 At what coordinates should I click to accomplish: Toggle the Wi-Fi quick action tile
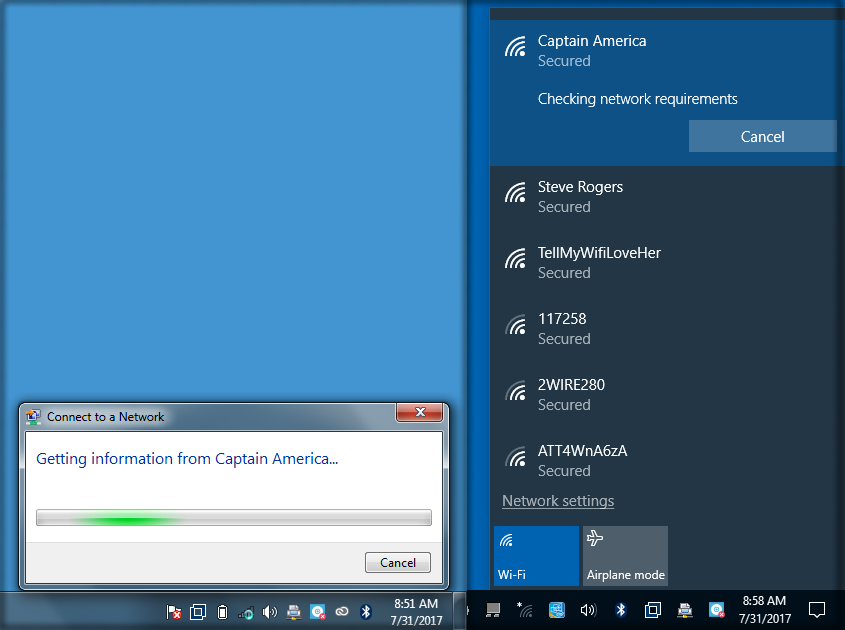click(536, 555)
